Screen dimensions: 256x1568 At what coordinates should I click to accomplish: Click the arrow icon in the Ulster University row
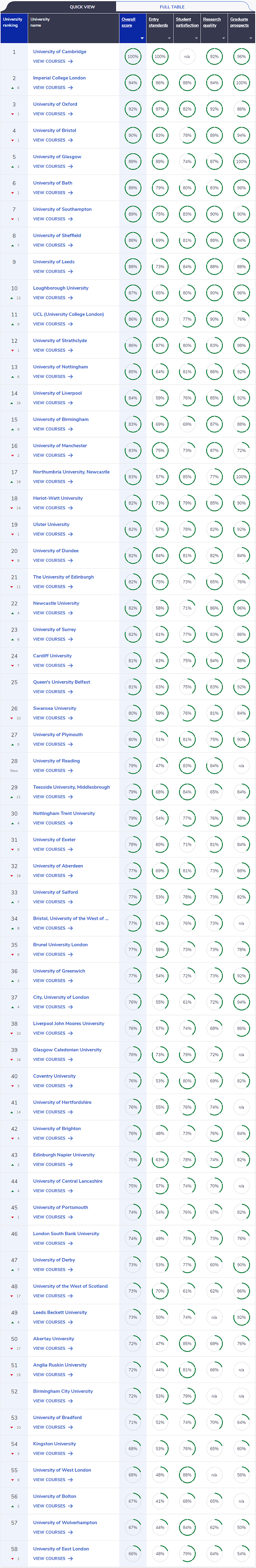tap(71, 534)
